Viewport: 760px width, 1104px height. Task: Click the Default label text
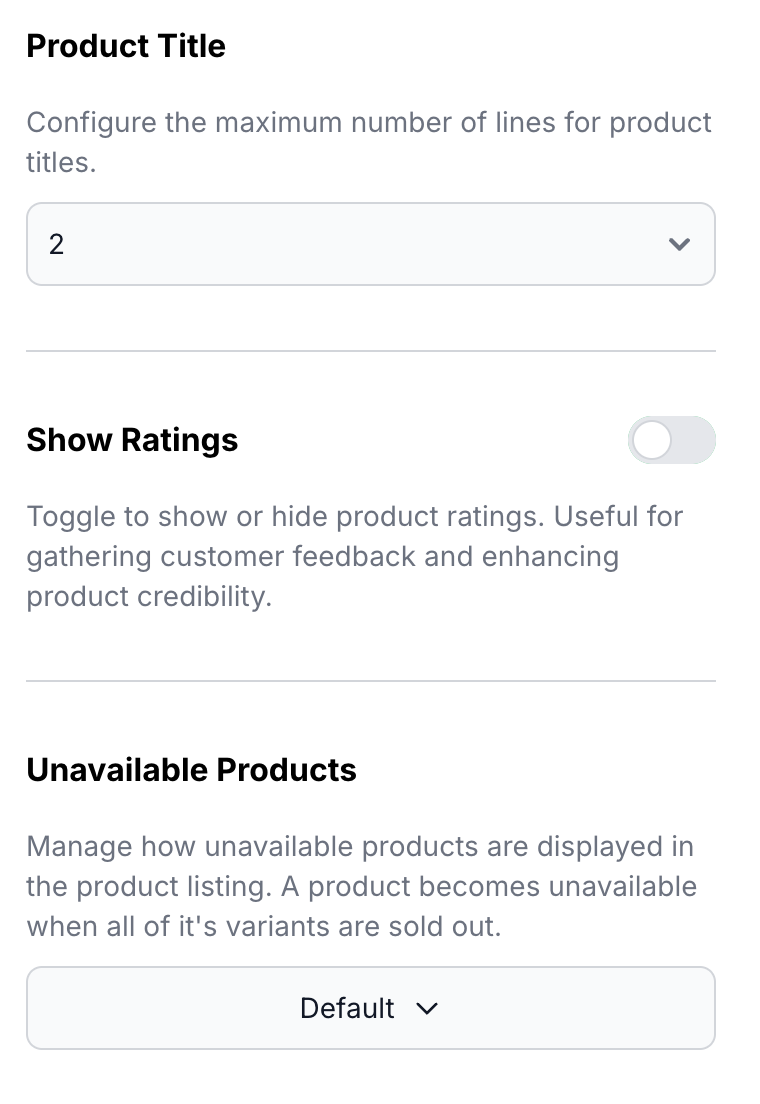pyautogui.click(x=347, y=1008)
